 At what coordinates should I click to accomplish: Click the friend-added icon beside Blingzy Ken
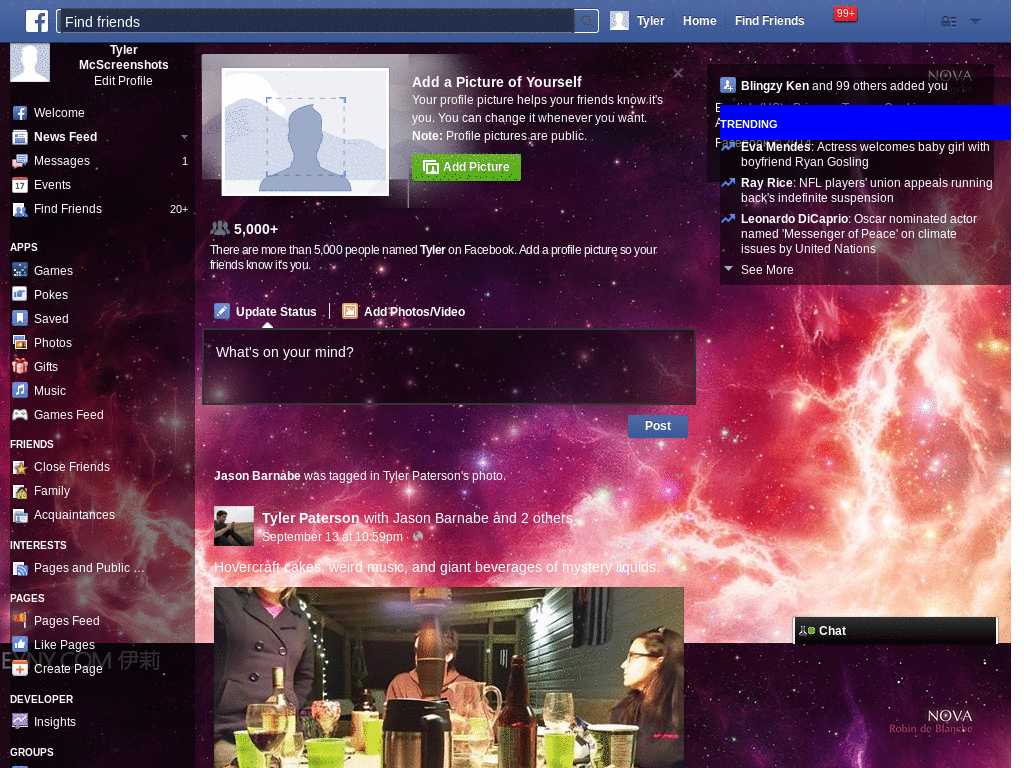click(728, 86)
